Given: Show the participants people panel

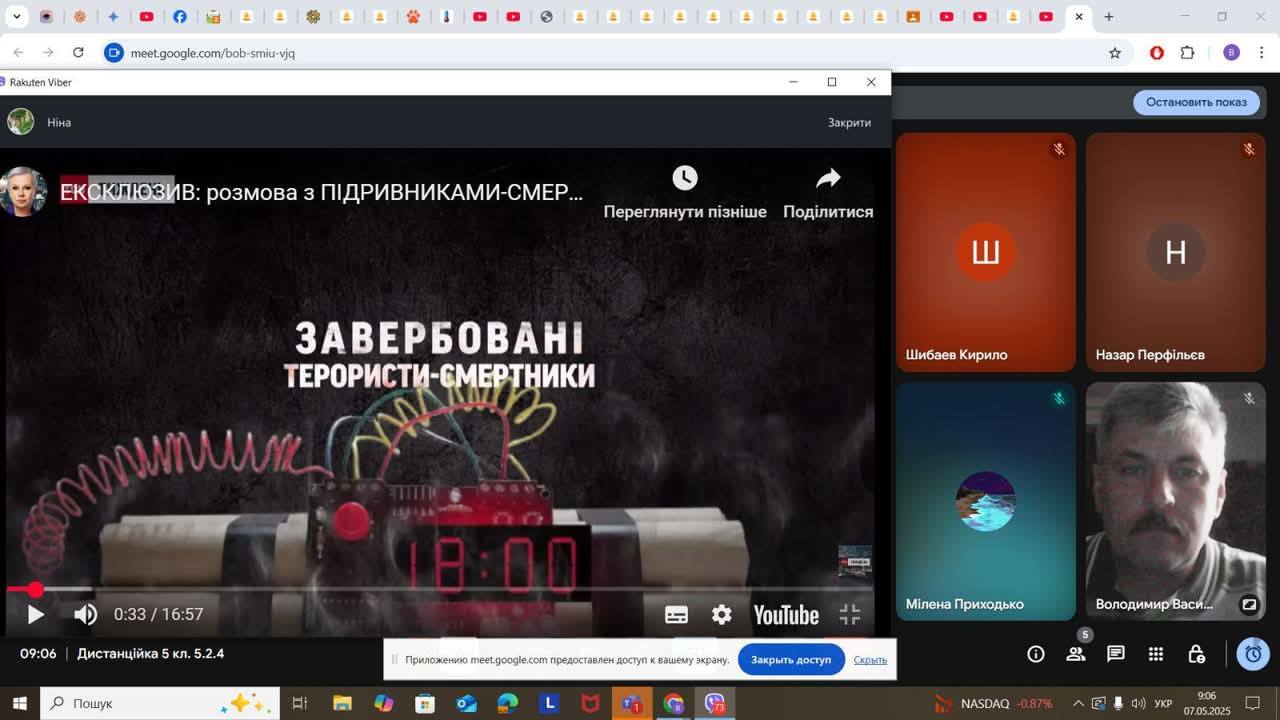Looking at the screenshot, I should point(1076,654).
